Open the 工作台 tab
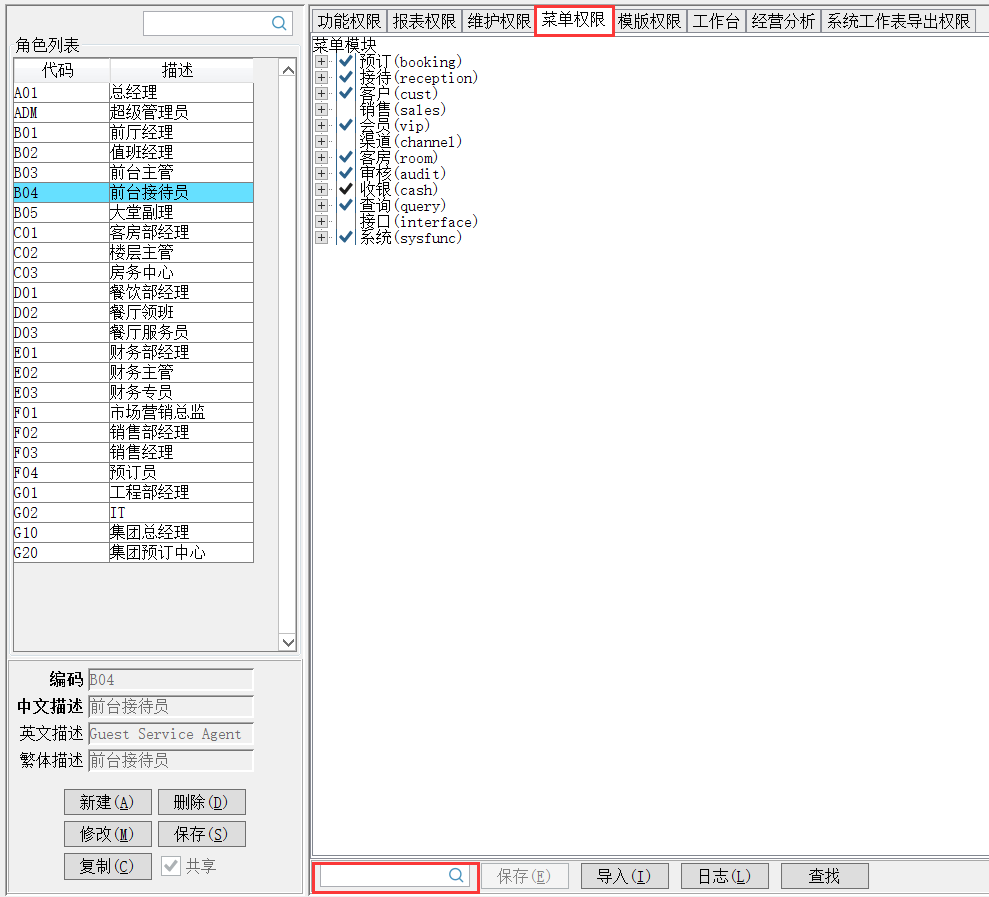 click(716, 21)
